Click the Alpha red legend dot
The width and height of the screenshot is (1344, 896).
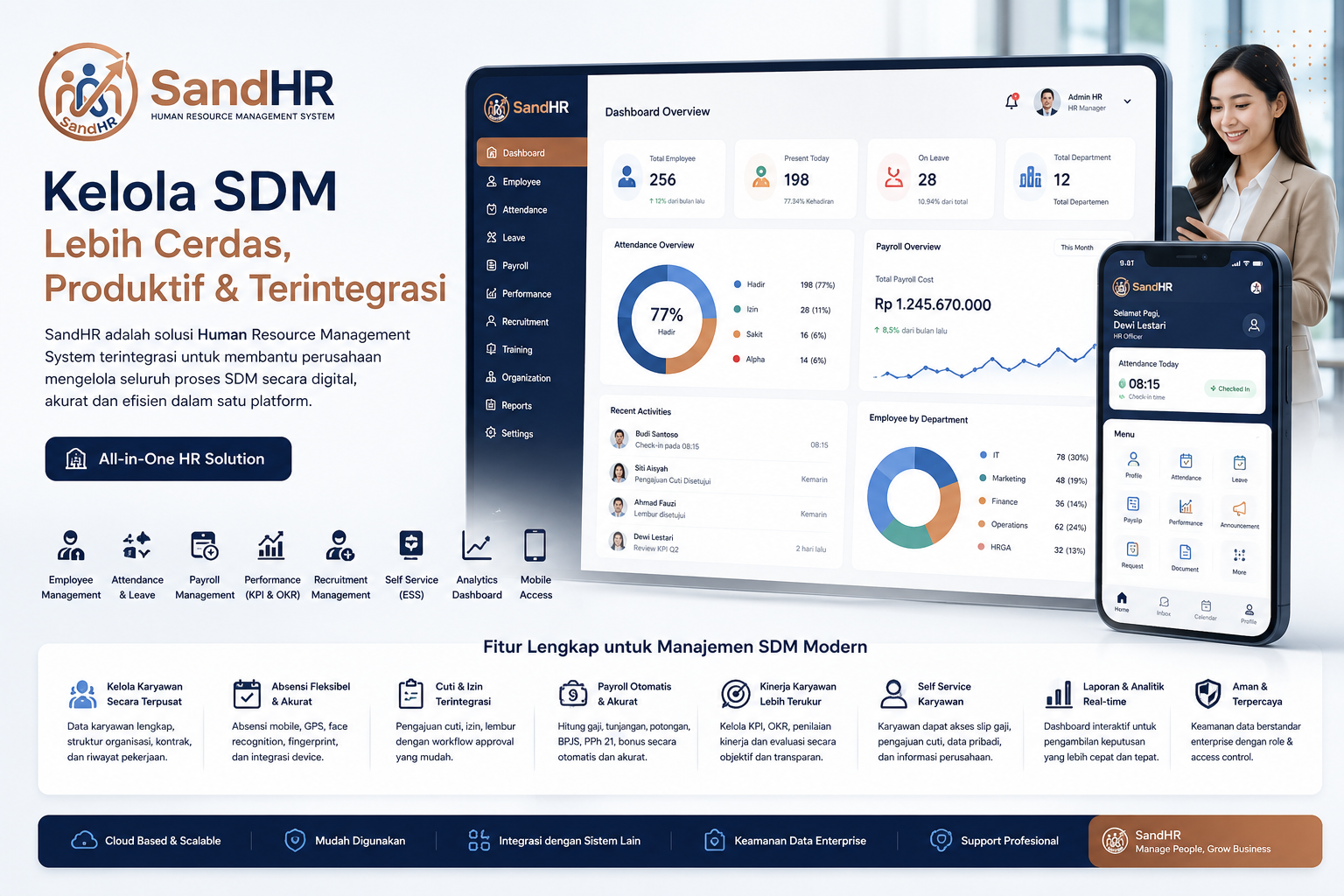pos(738,359)
